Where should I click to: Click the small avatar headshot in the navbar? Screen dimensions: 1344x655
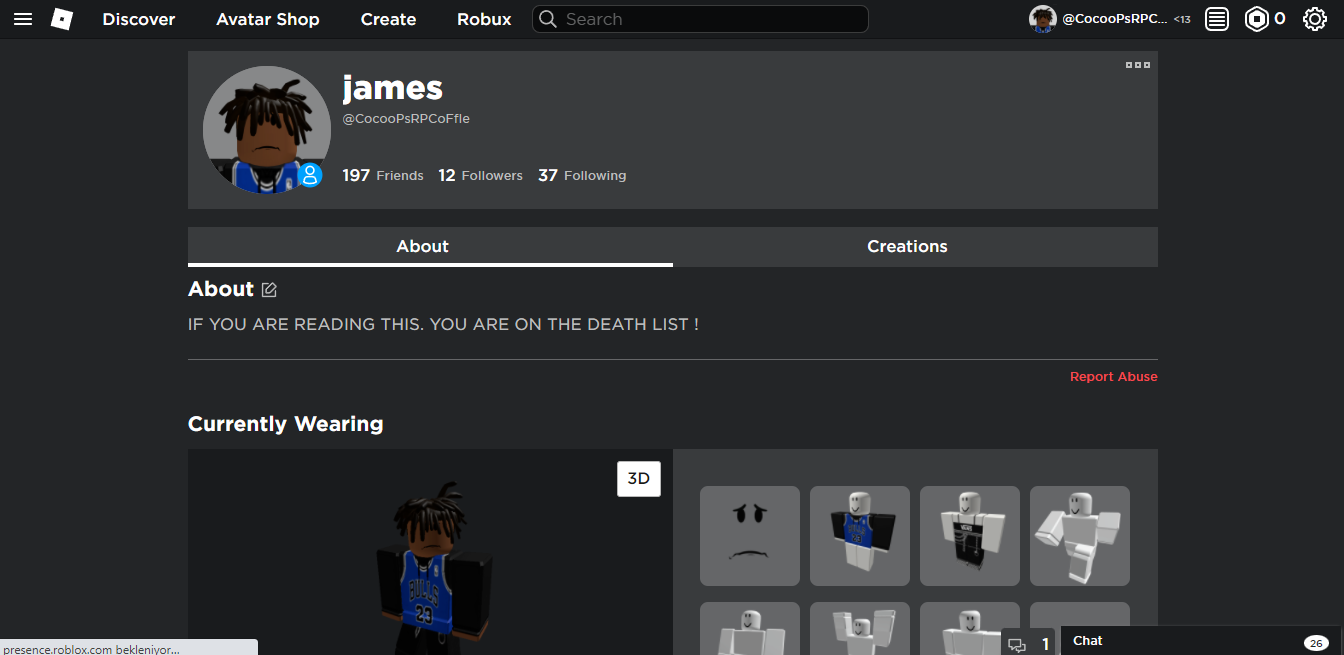pyautogui.click(x=1043, y=19)
